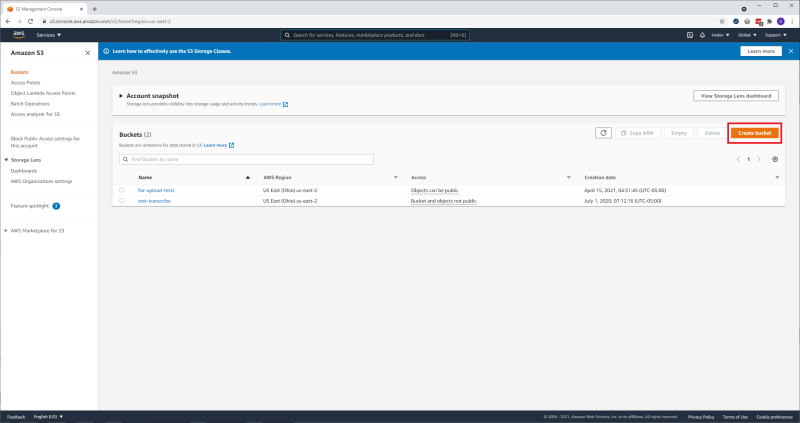Screen dimensions: 800x423
Task: Expand the Account snapshot section
Action: pyautogui.click(x=121, y=95)
